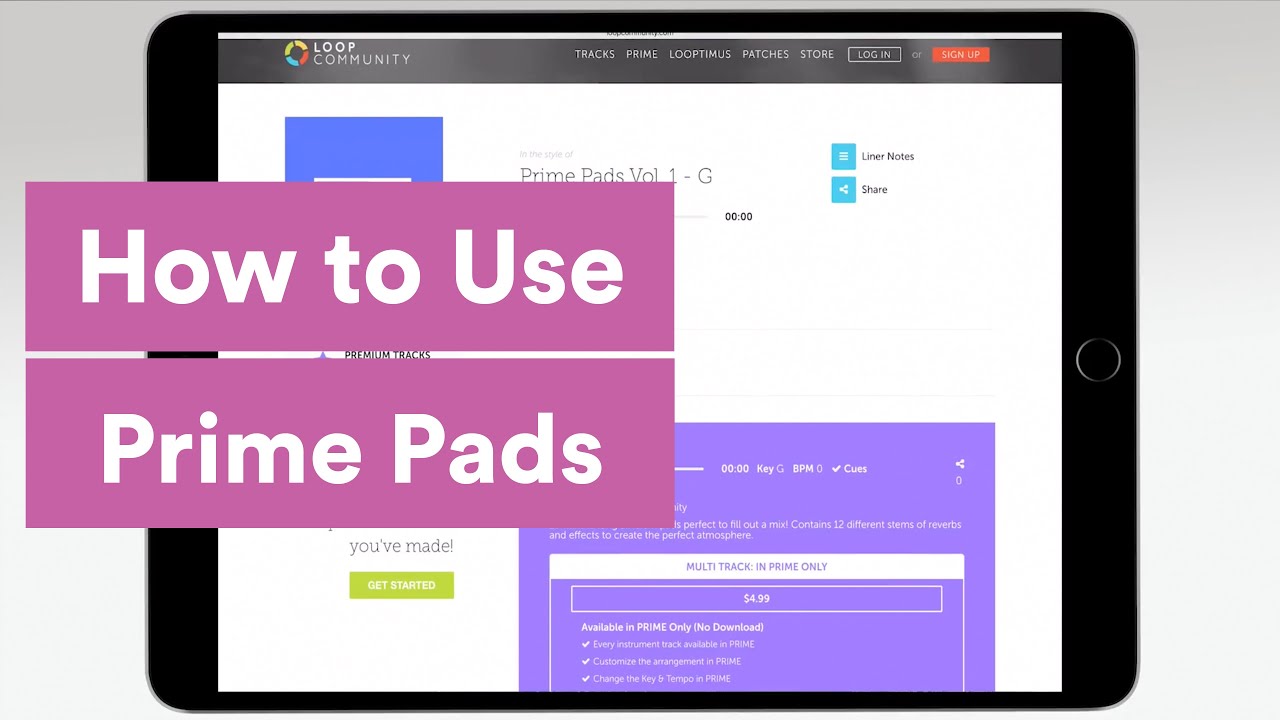Click the green GET STARTED button

(x=401, y=585)
